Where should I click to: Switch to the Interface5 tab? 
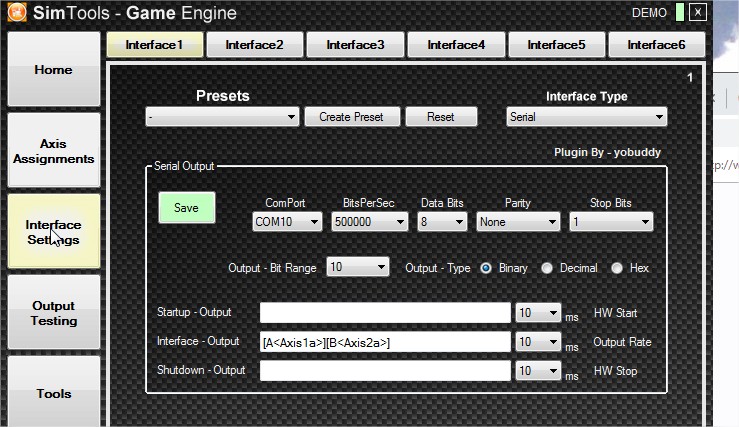pyautogui.click(x=557, y=45)
